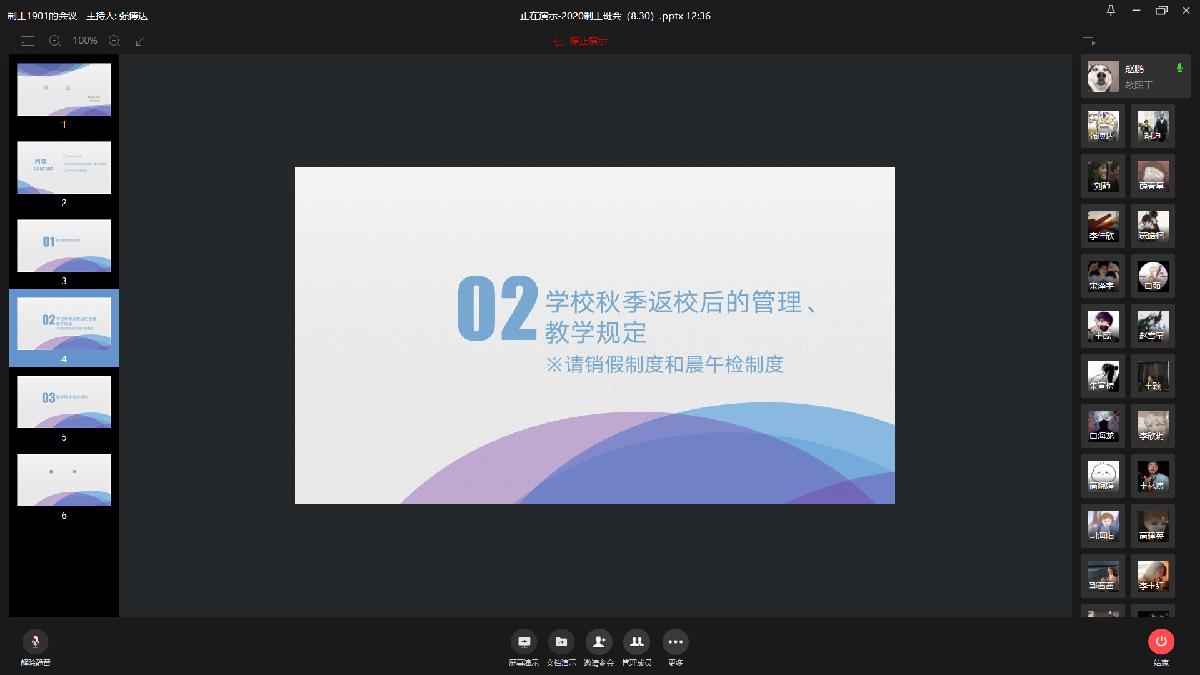Select slide thumbnail 3 with 01 heading

[x=64, y=246]
